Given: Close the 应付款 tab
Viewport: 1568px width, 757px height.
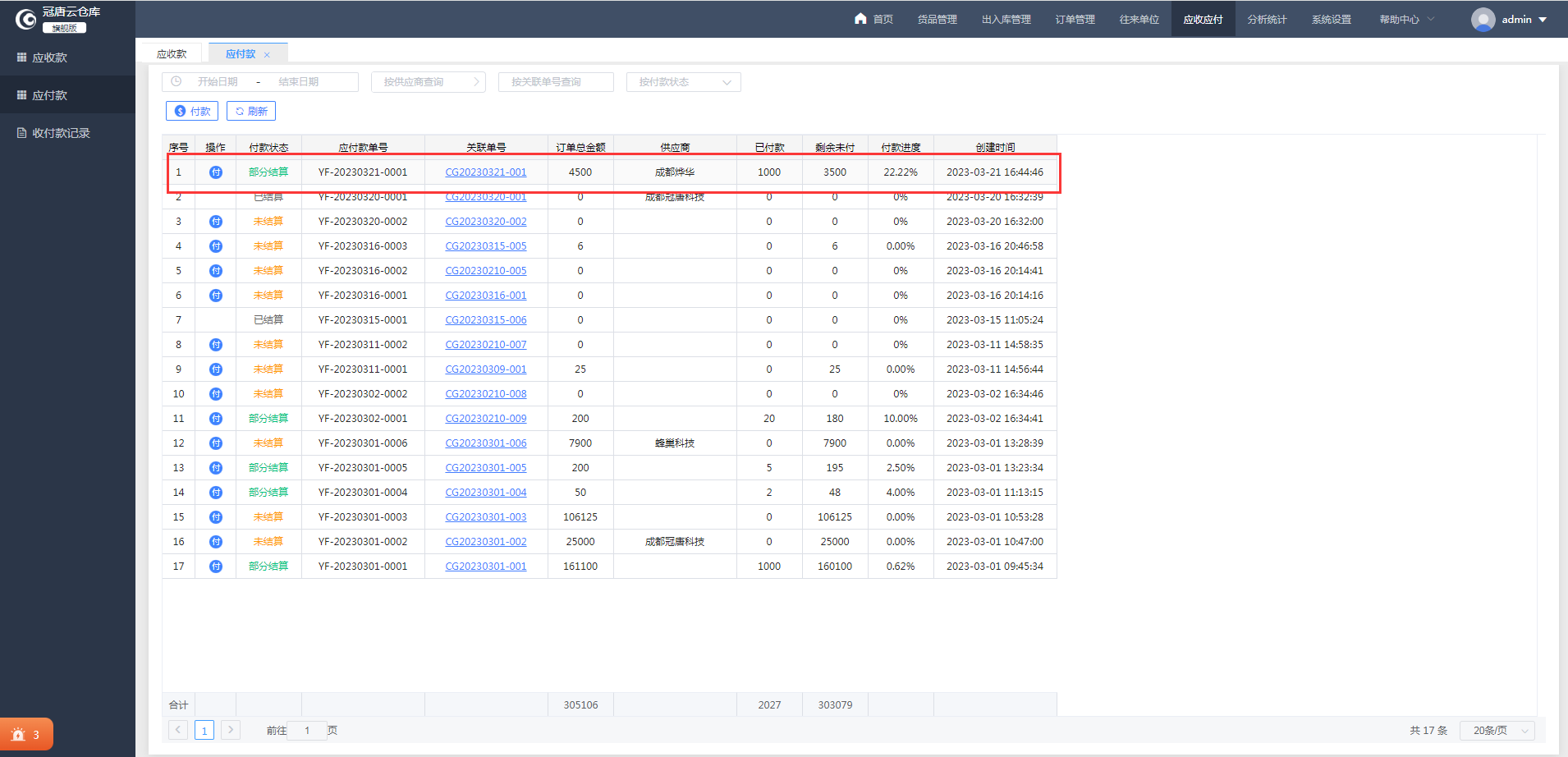Looking at the screenshot, I should coord(267,55).
